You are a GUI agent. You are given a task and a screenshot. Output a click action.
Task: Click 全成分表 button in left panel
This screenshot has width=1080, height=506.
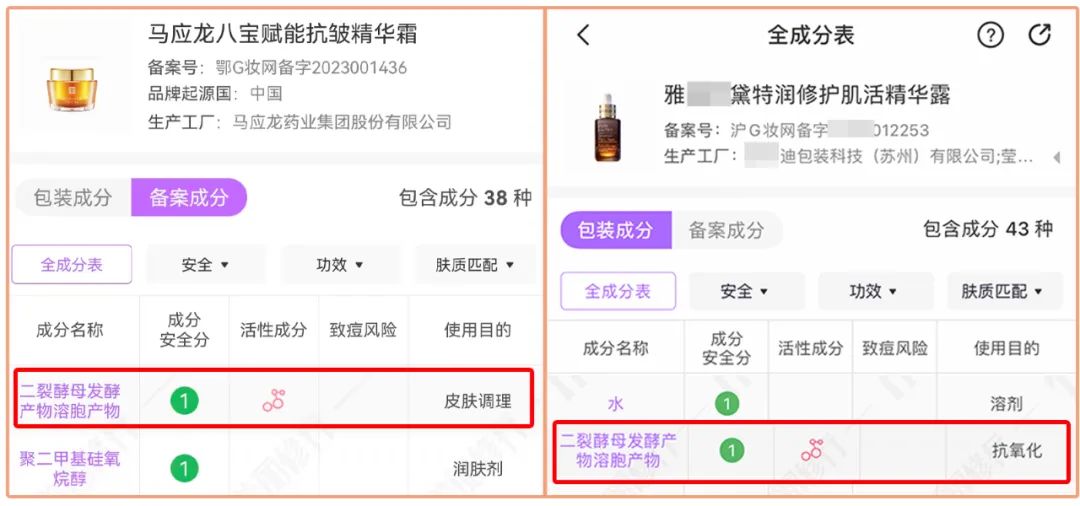tap(72, 264)
